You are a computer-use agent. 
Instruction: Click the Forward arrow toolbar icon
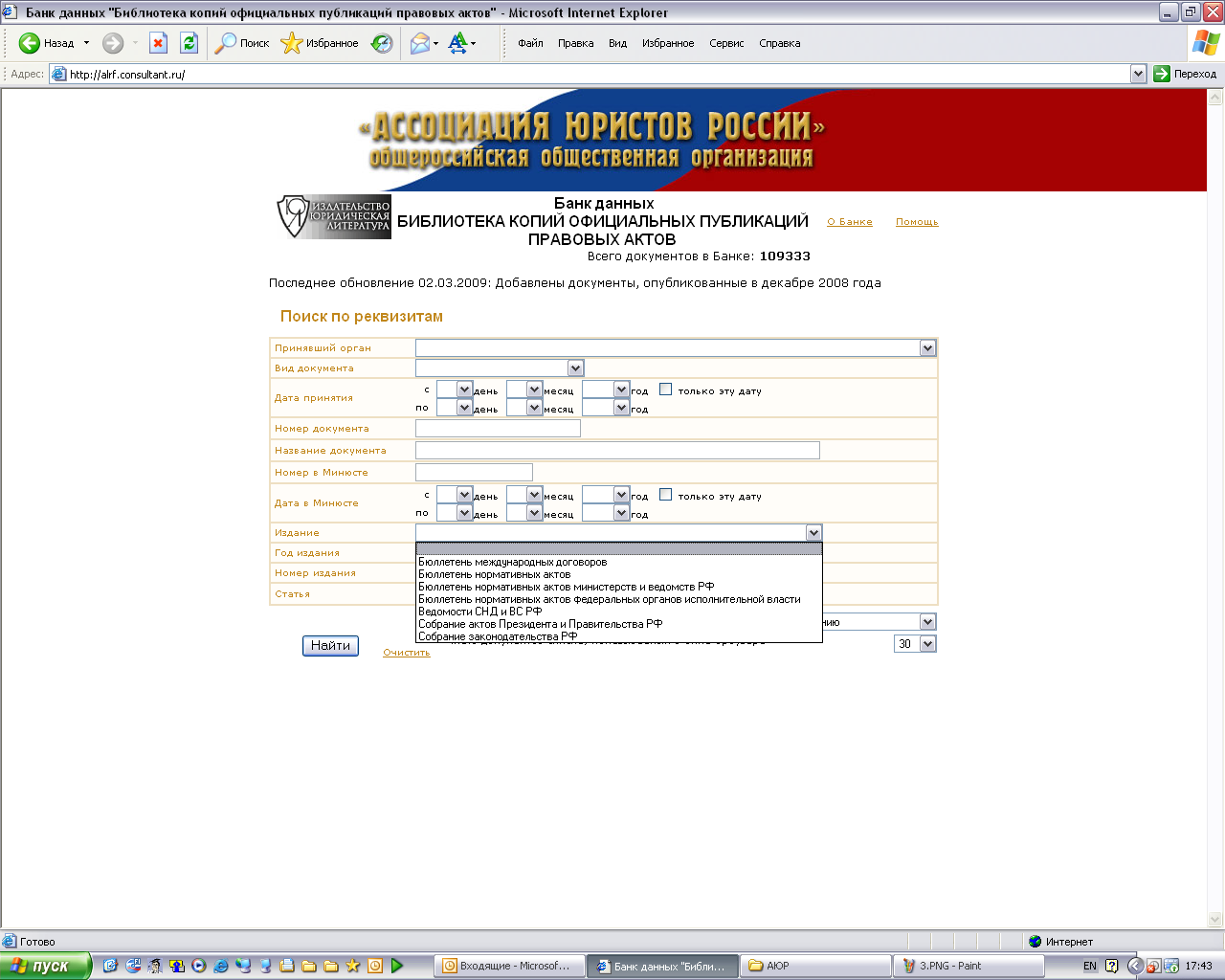(113, 43)
